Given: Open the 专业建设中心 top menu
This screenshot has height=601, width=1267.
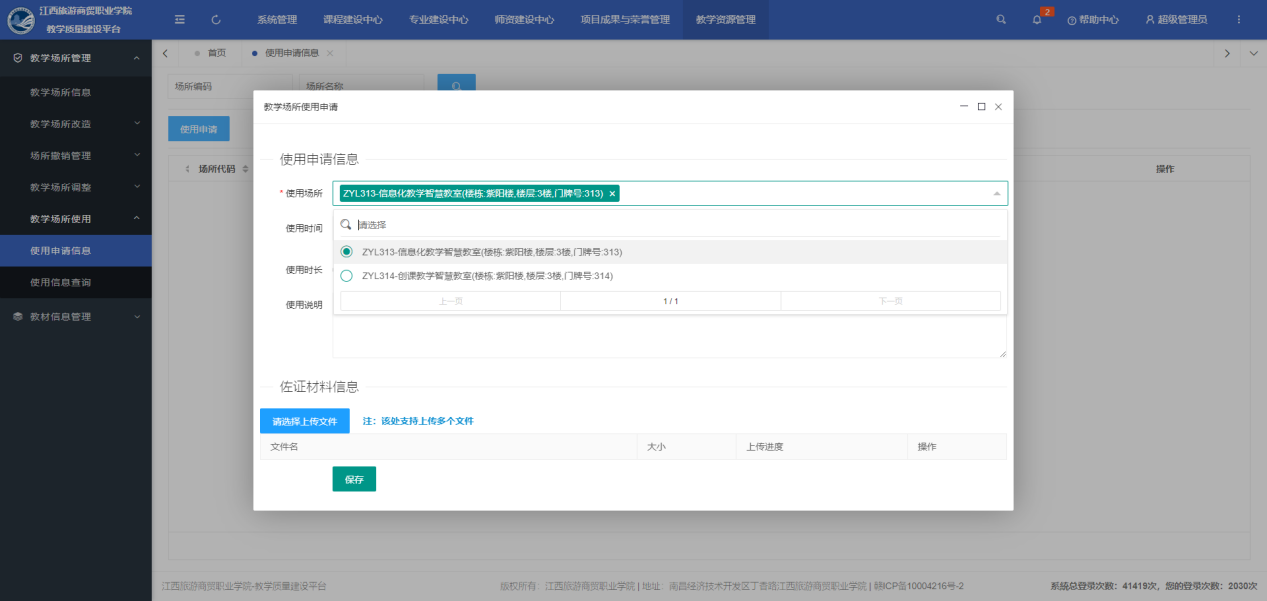Looking at the screenshot, I should [439, 20].
